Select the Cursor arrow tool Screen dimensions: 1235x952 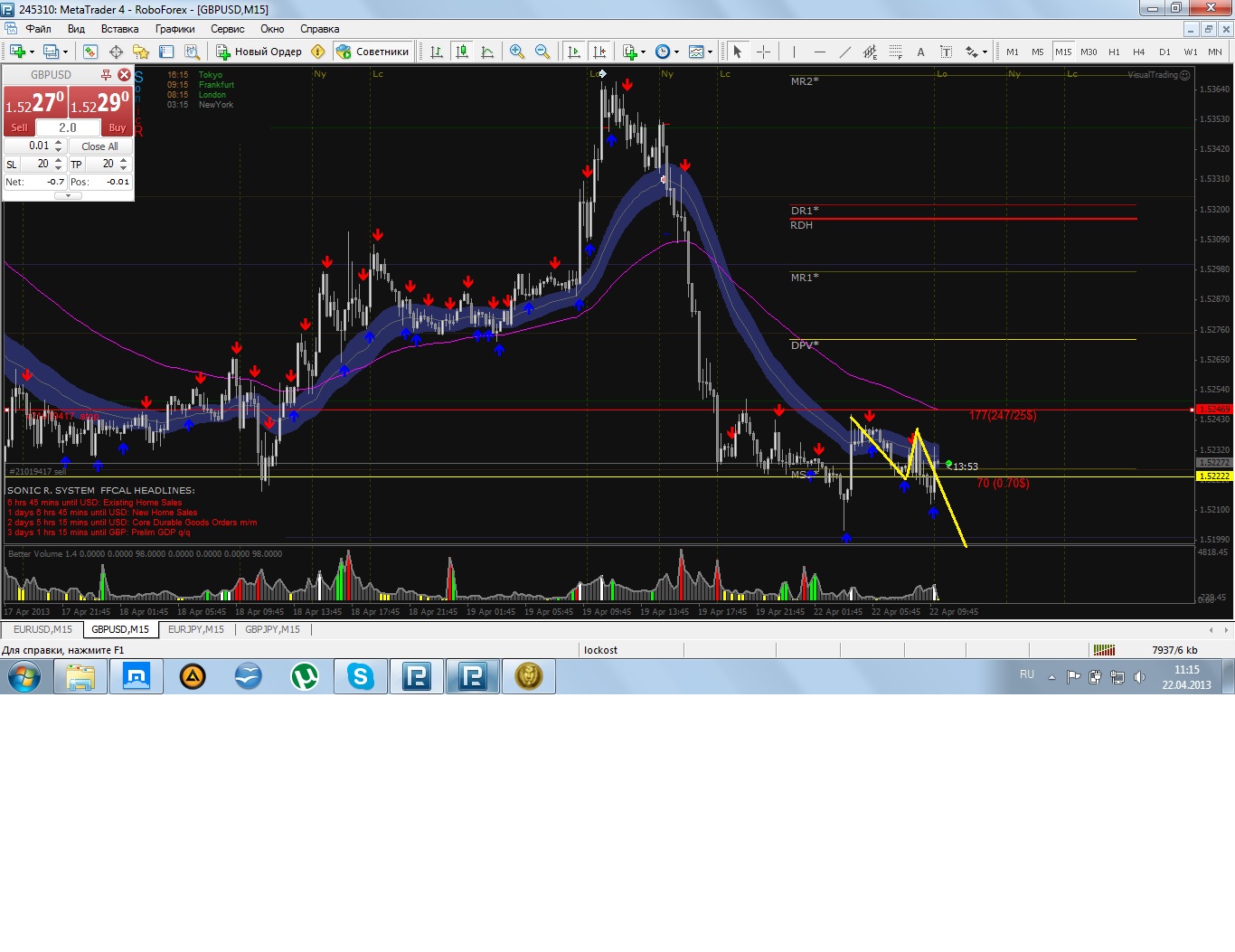coord(738,52)
